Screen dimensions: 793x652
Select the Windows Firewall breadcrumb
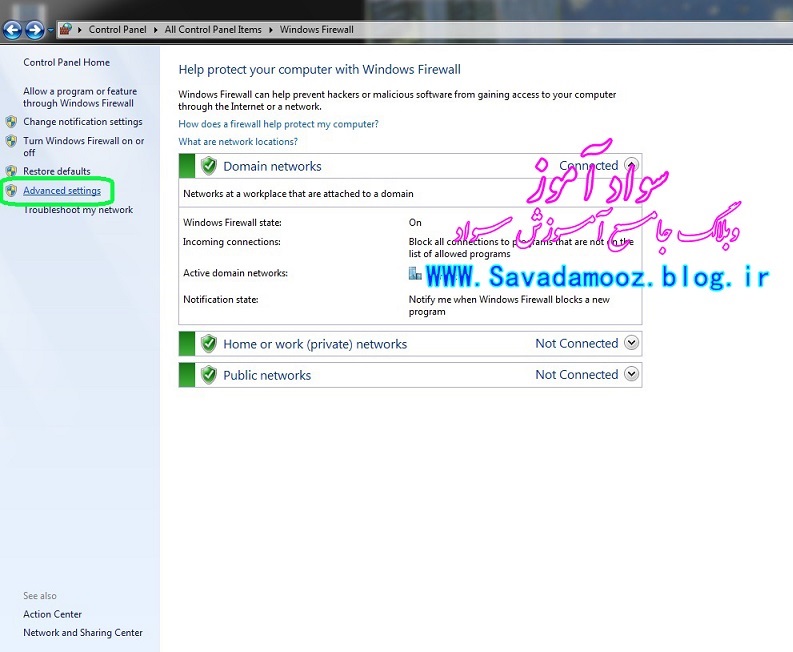(317, 30)
